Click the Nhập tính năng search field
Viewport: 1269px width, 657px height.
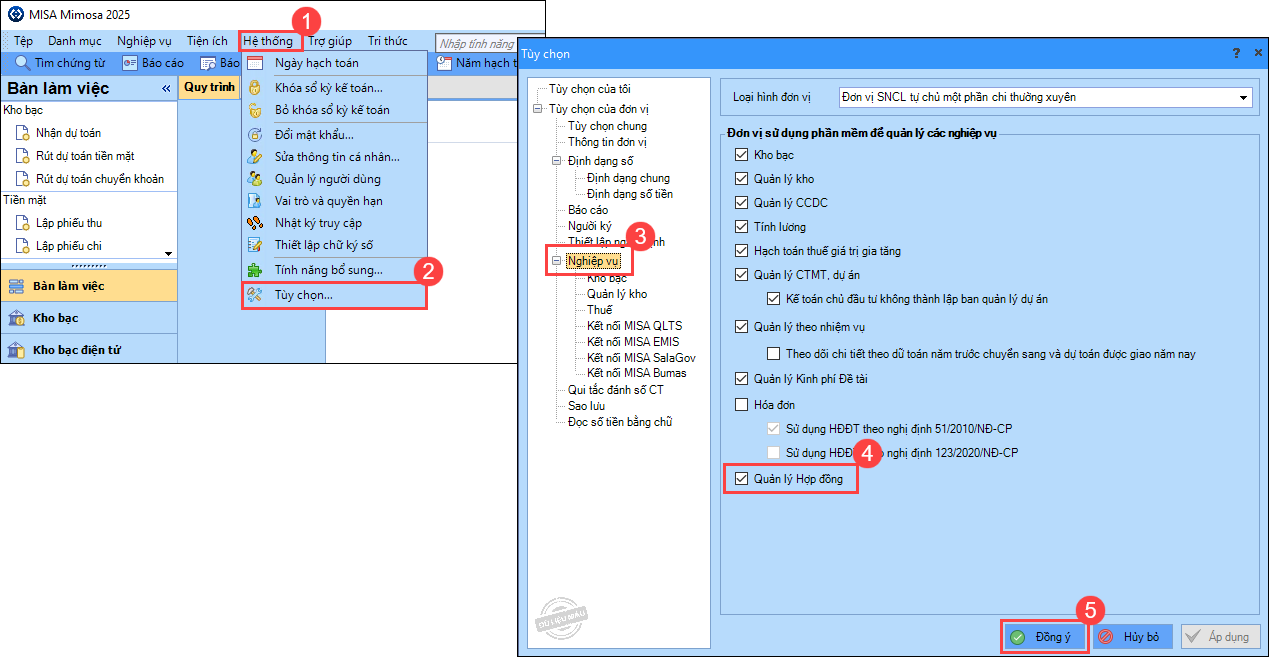(476, 43)
